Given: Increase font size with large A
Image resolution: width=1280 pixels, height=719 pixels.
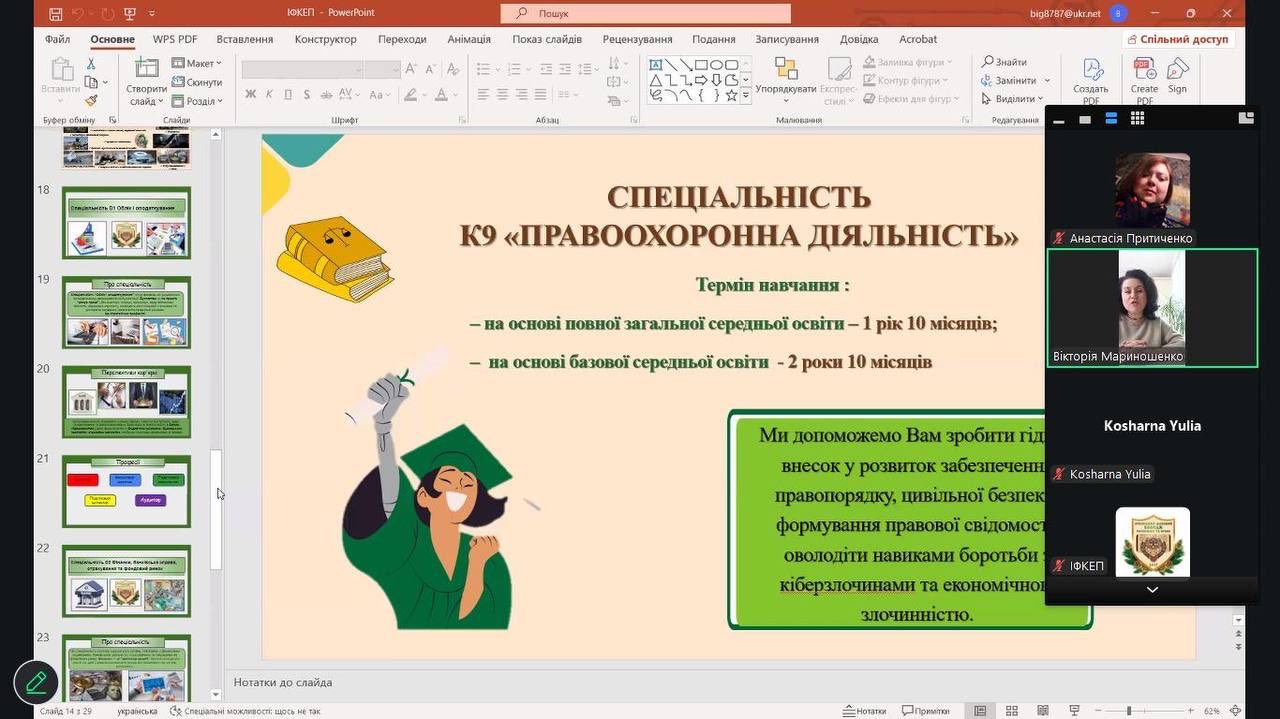Looking at the screenshot, I should pos(411,69).
